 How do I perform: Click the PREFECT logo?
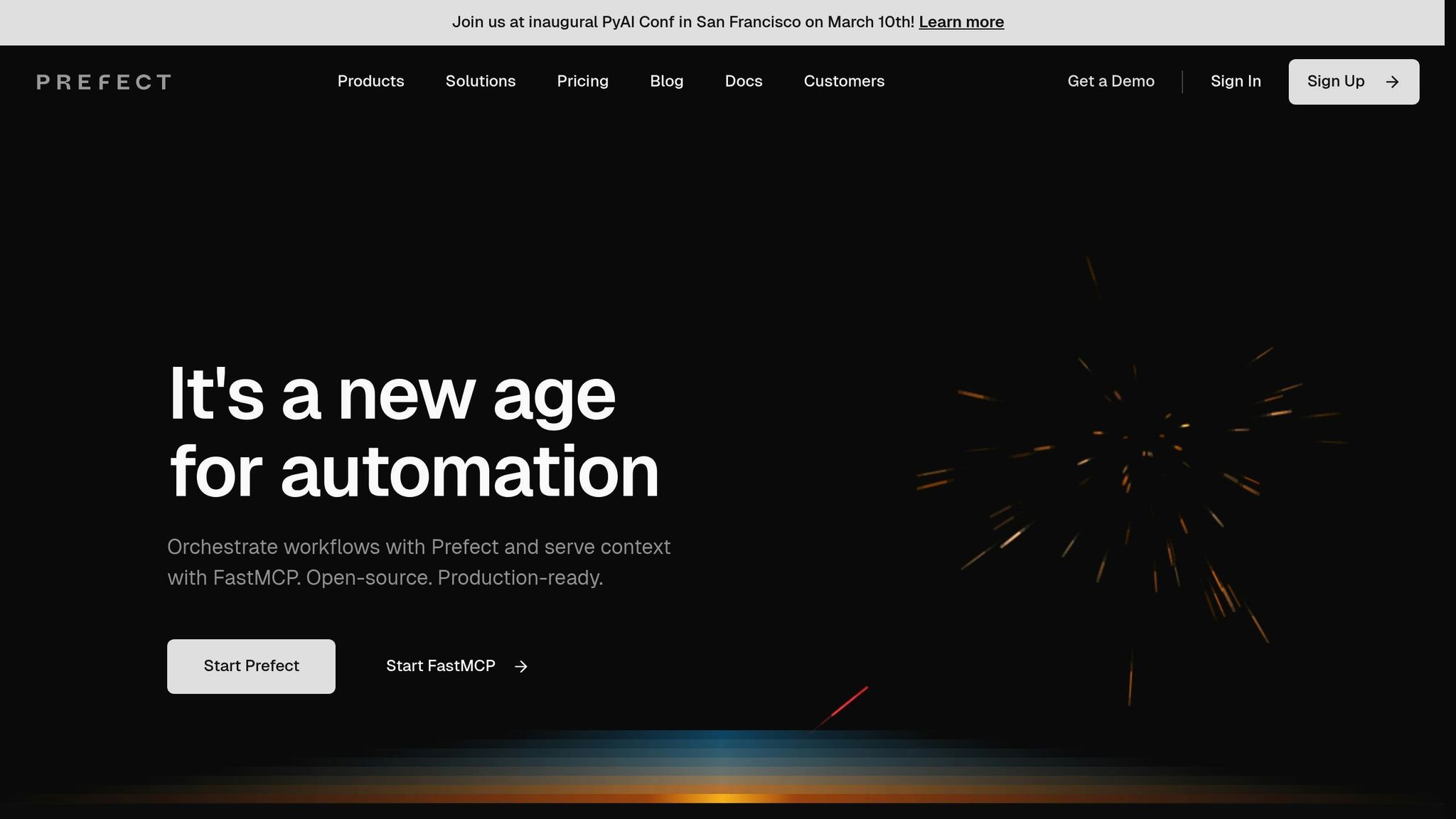point(104,82)
